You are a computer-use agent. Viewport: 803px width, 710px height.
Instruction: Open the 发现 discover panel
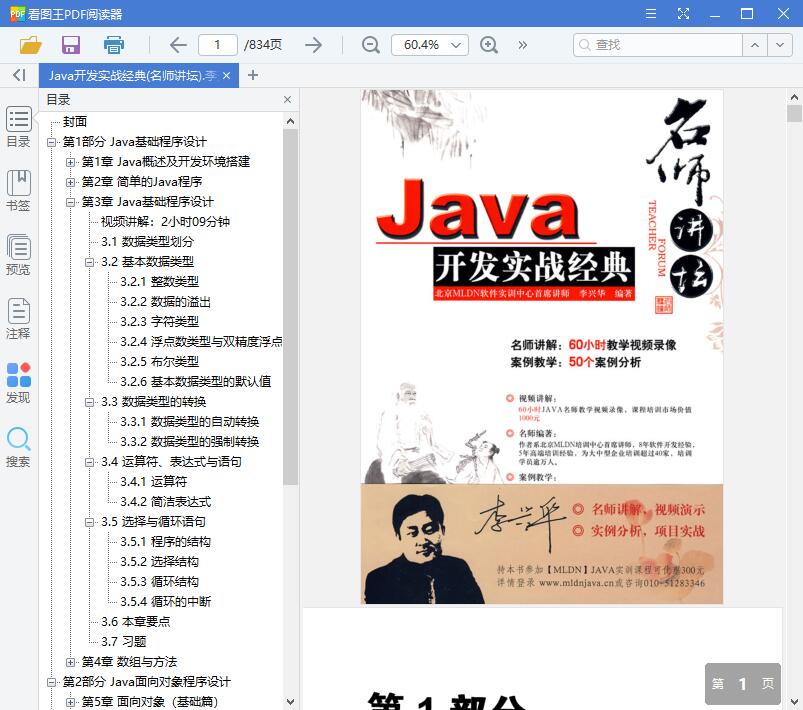coord(18,383)
